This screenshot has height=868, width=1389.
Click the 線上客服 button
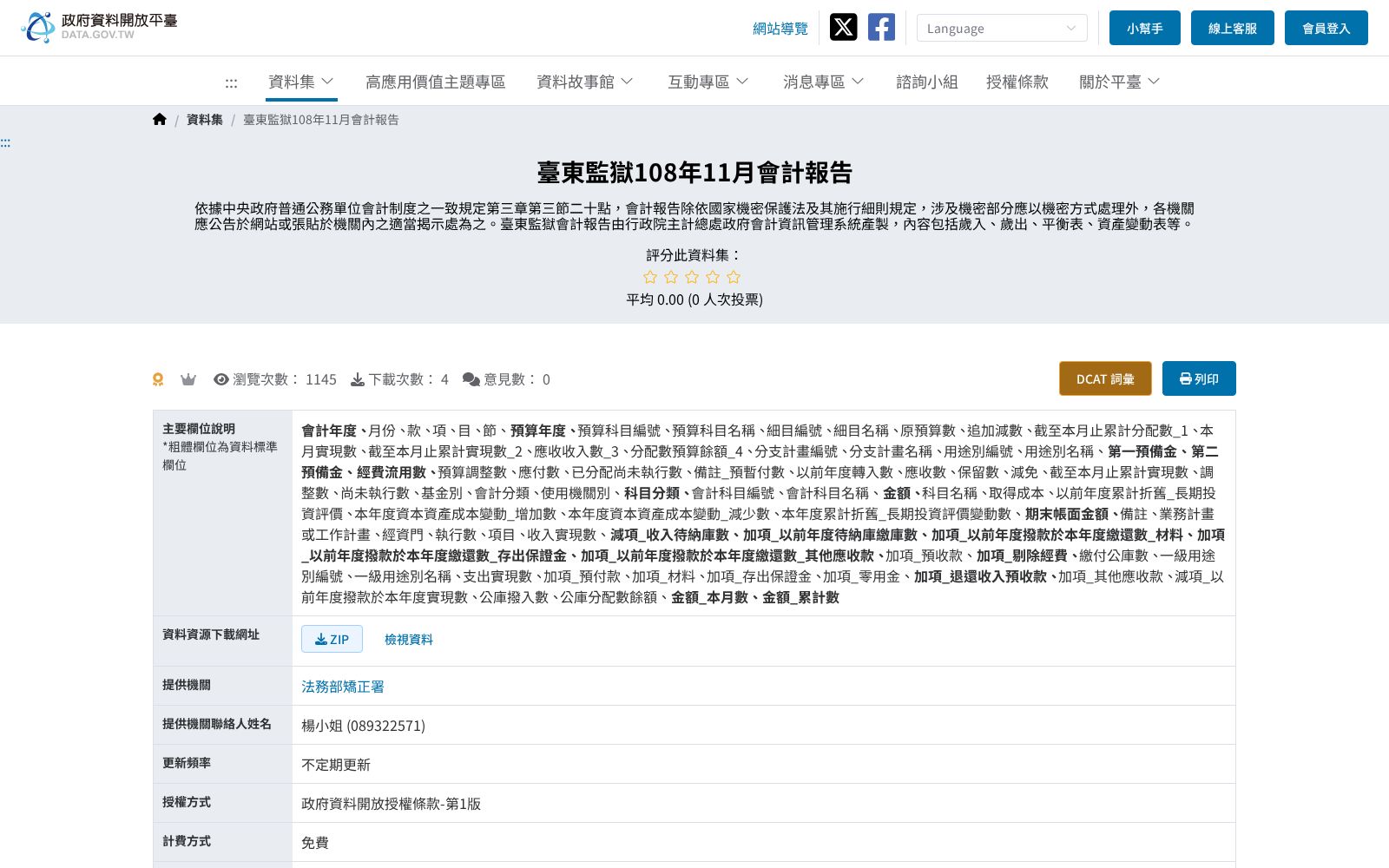(x=1233, y=28)
